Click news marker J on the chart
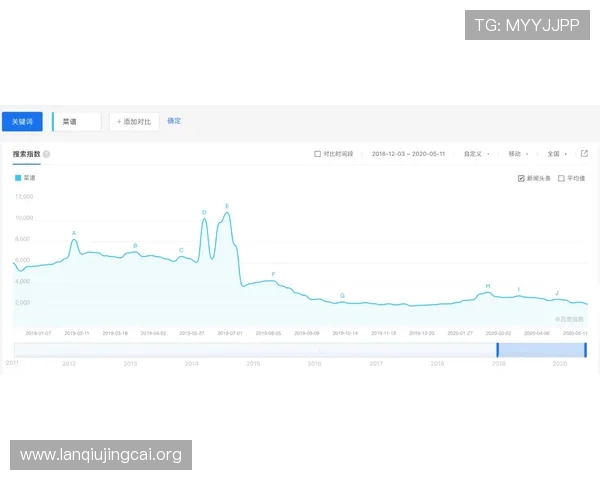 pyautogui.click(x=557, y=293)
